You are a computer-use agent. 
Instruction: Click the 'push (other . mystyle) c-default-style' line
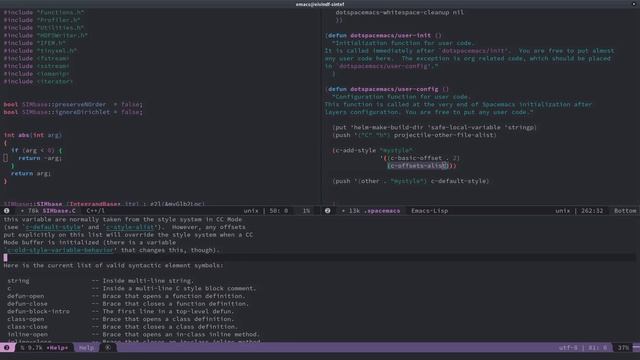(411, 181)
